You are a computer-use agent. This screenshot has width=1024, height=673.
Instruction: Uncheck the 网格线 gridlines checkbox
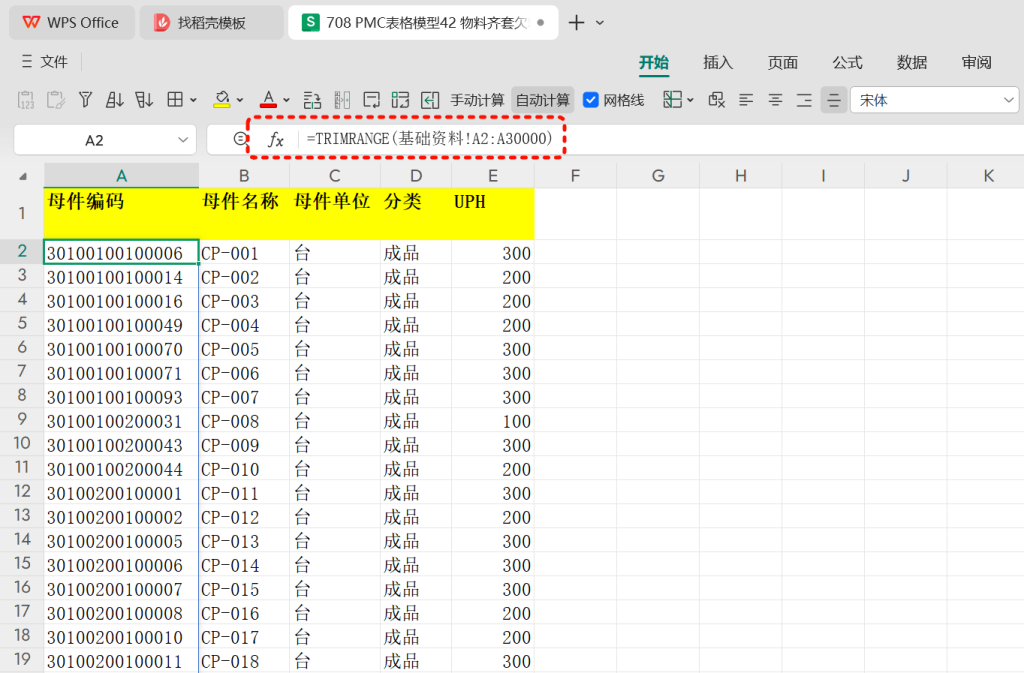[590, 101]
